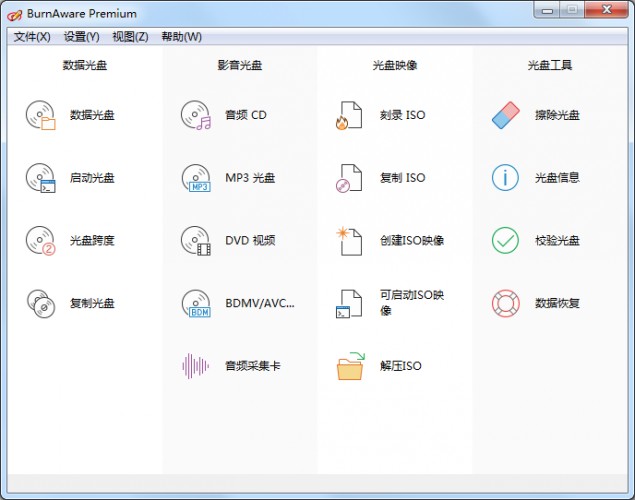
Task: Start the 音频采集卡 label
Action: point(253,366)
